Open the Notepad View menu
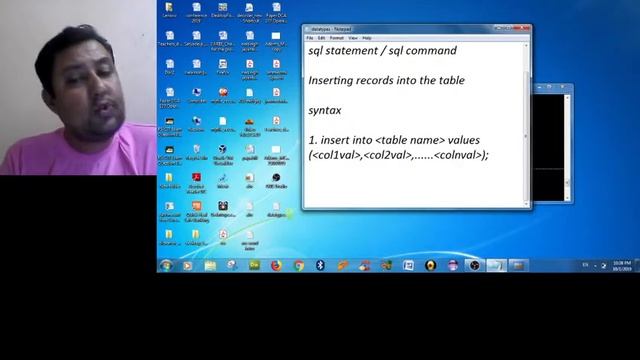The width and height of the screenshot is (640, 360). [x=353, y=38]
